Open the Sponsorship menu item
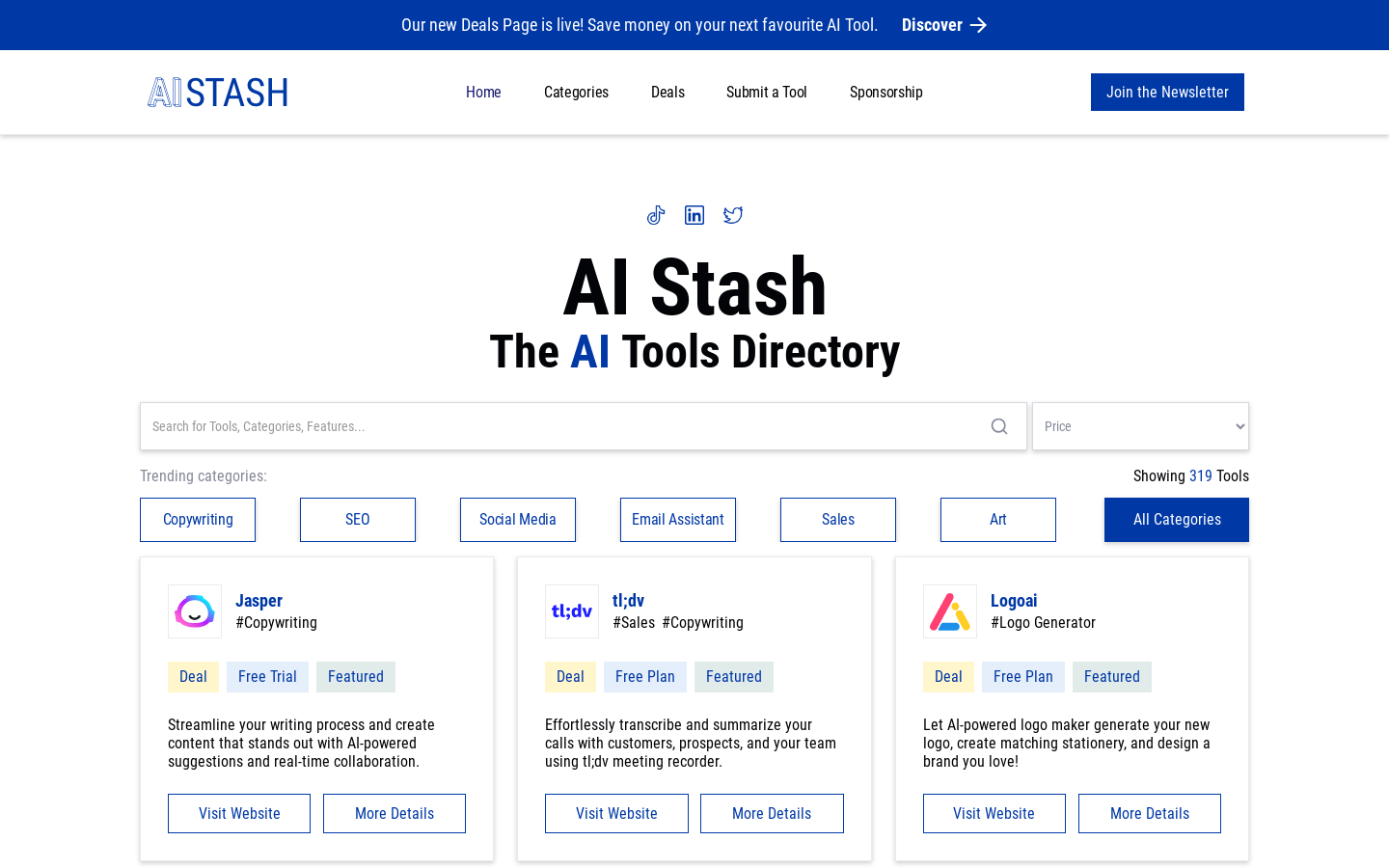The width and height of the screenshot is (1389, 868). click(886, 93)
